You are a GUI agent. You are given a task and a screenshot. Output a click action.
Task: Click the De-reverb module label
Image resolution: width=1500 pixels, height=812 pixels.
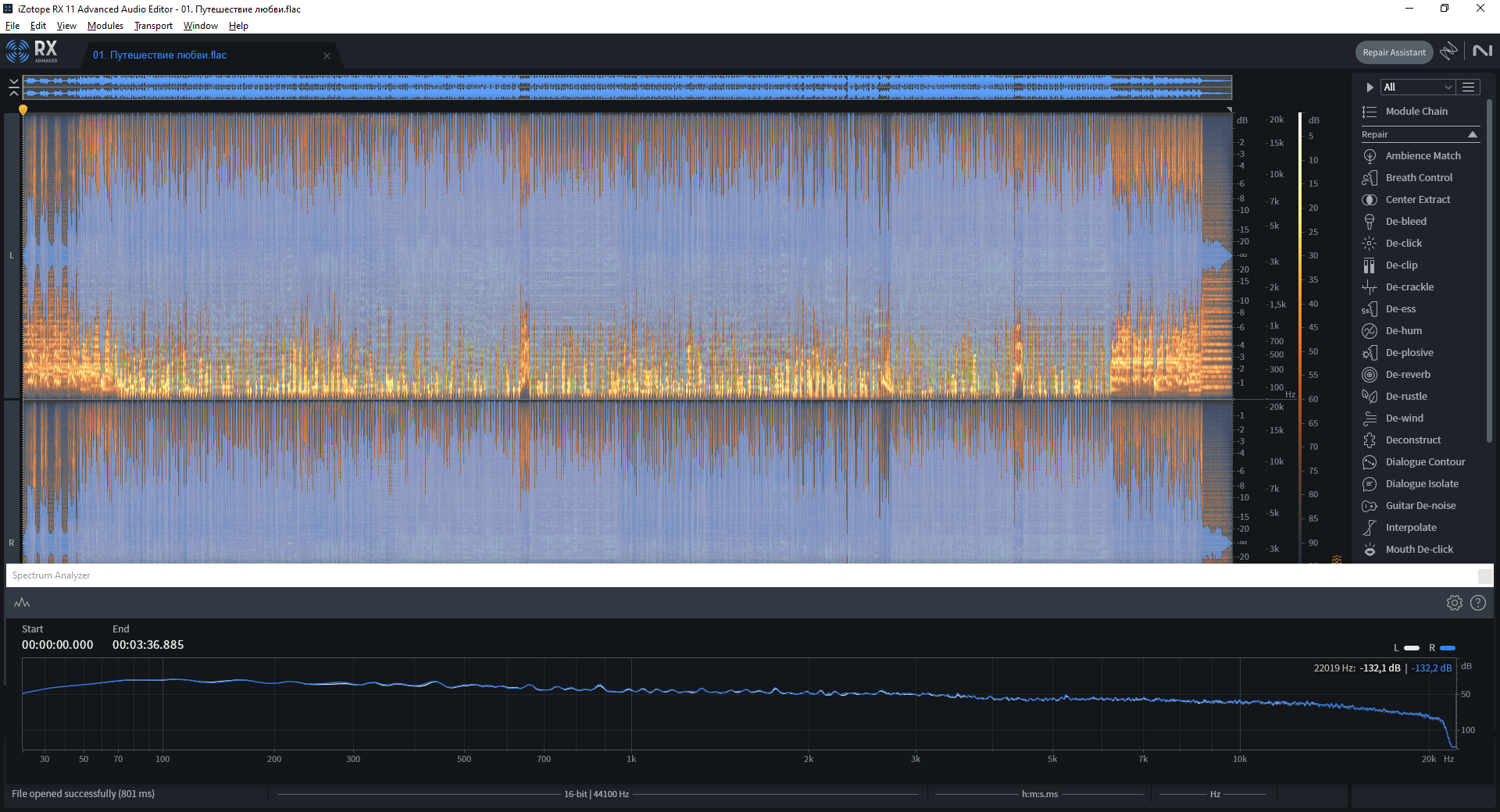1408,375
